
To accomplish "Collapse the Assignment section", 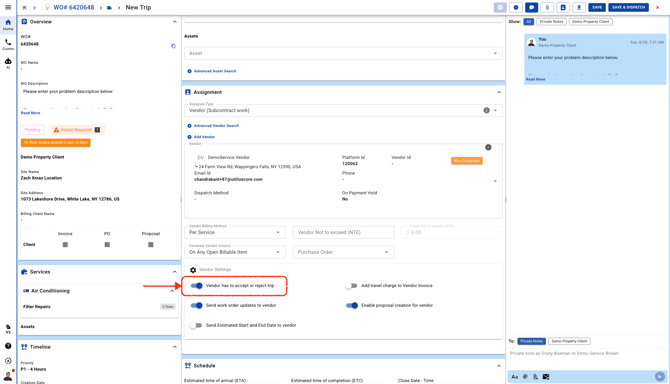I will [x=499, y=92].
